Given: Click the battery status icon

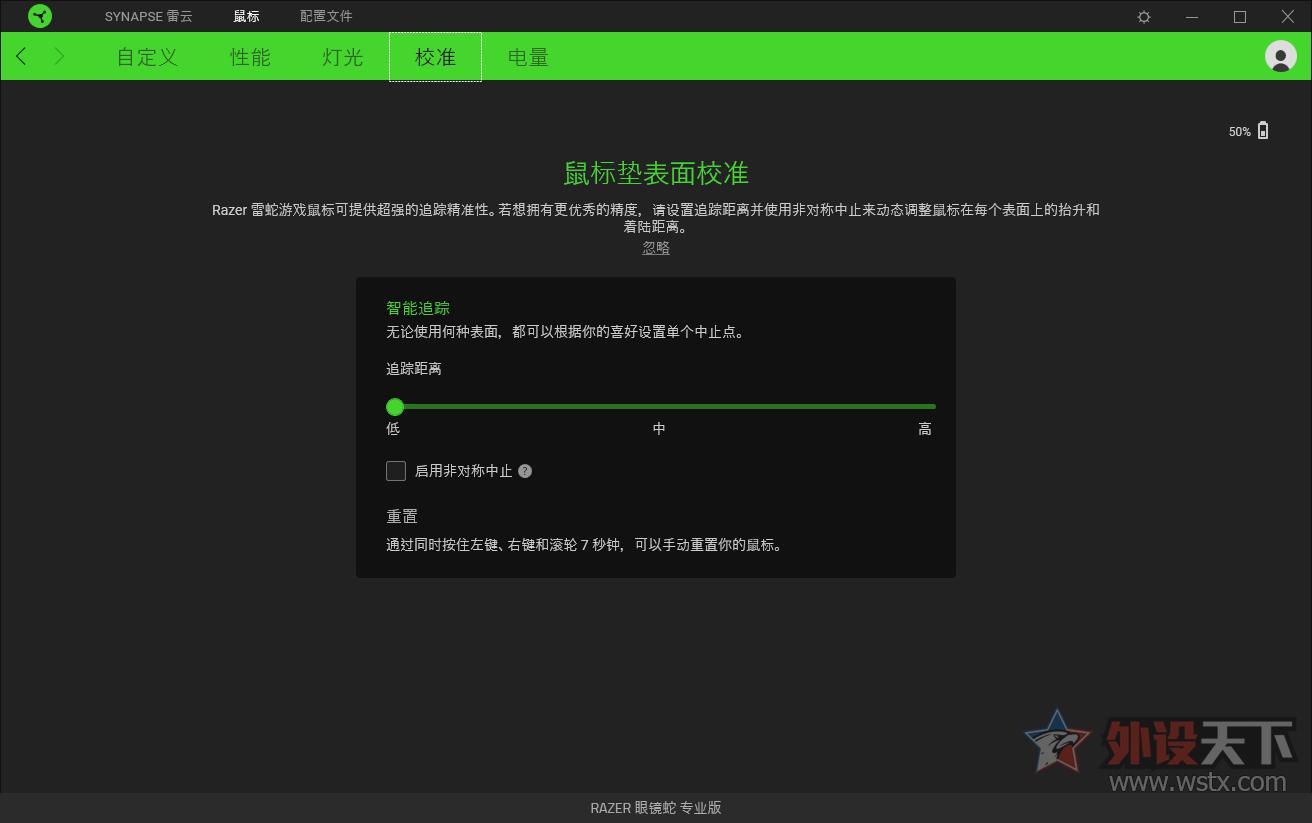Looking at the screenshot, I should 1263,131.
